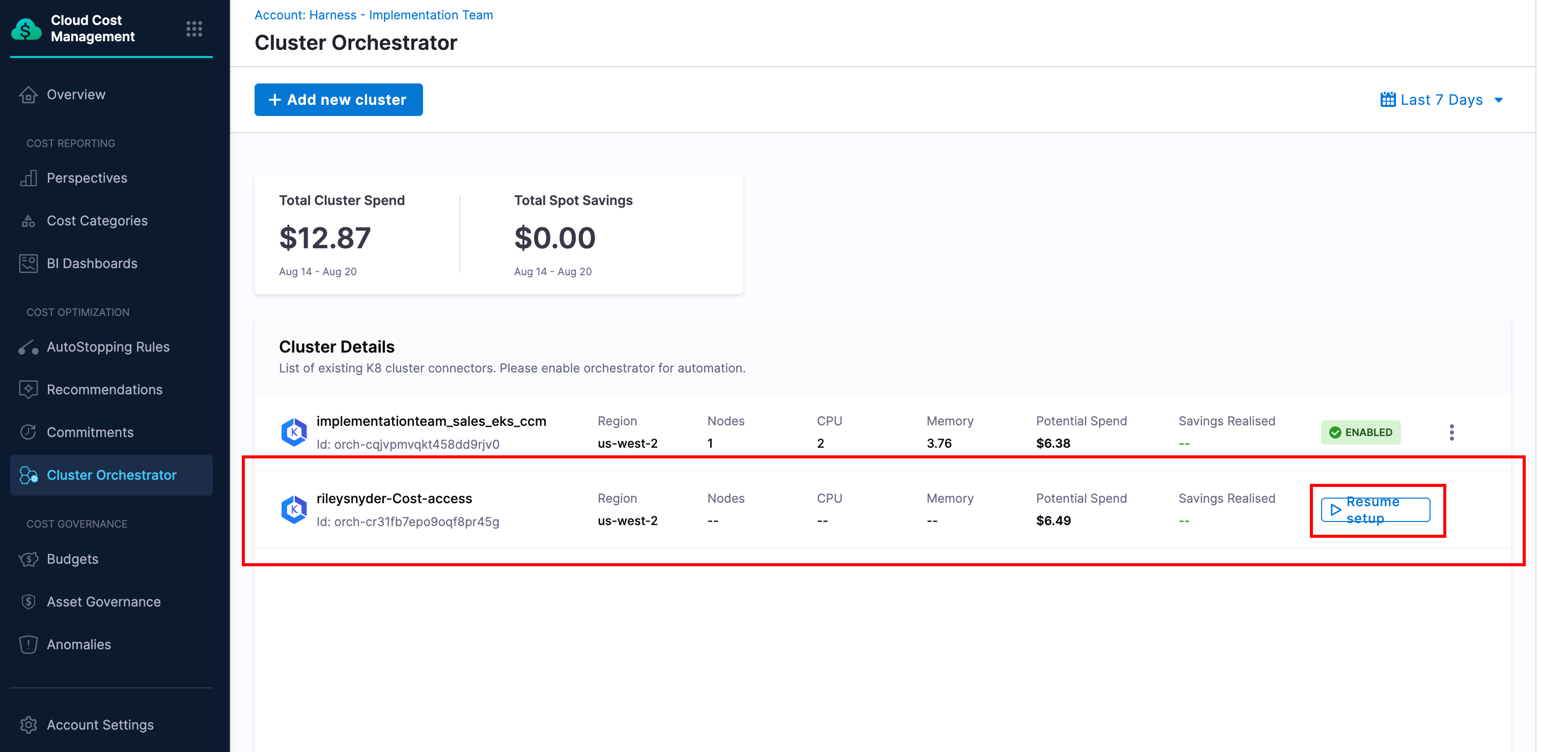Click the Perspectives bar chart icon
The image size is (1568, 752).
coord(28,178)
